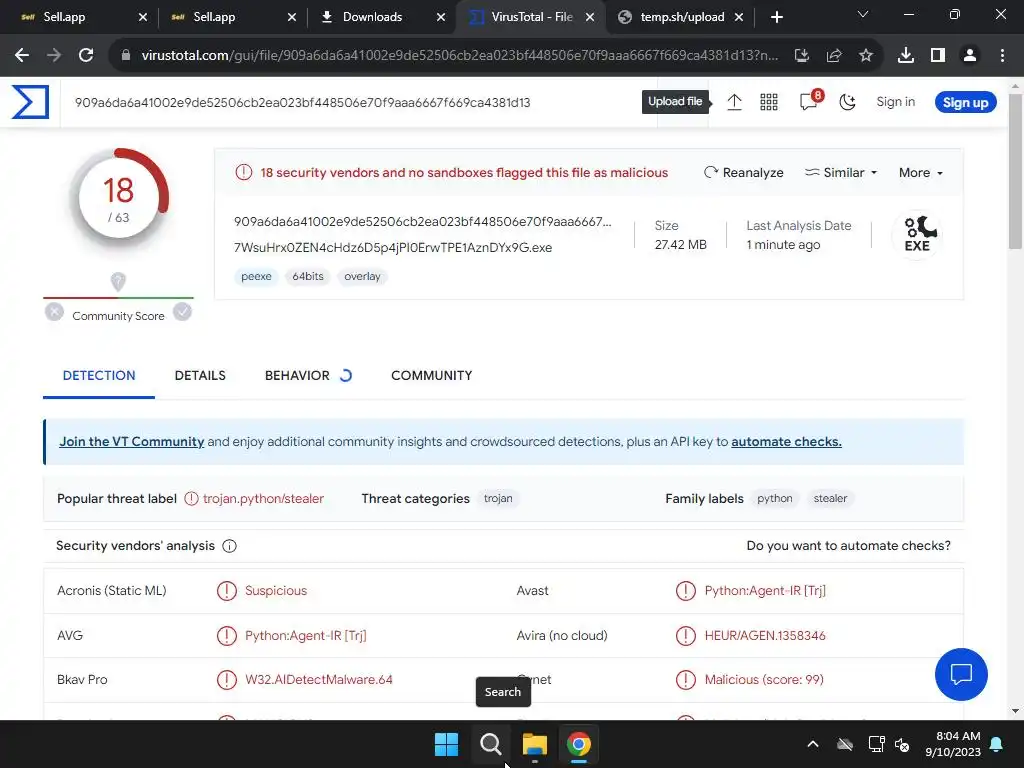Viewport: 1024px width, 768px height.
Task: Select the overlay tag
Action: click(x=362, y=276)
